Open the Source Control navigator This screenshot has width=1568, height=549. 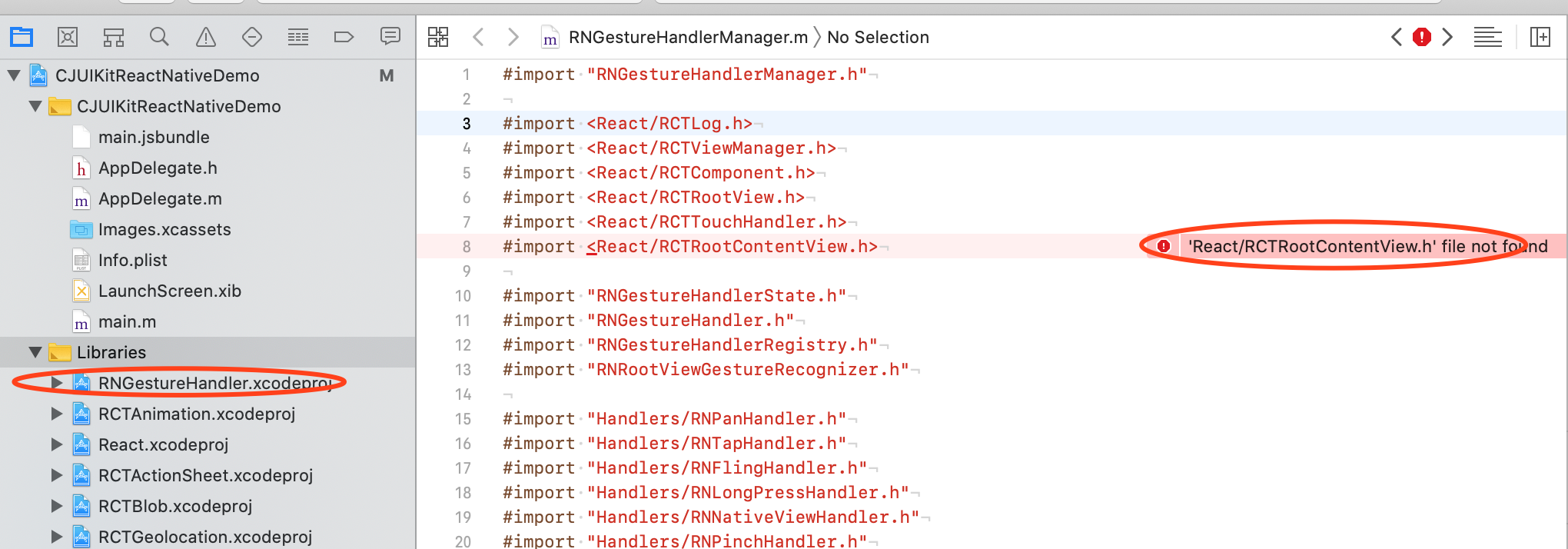(x=68, y=36)
